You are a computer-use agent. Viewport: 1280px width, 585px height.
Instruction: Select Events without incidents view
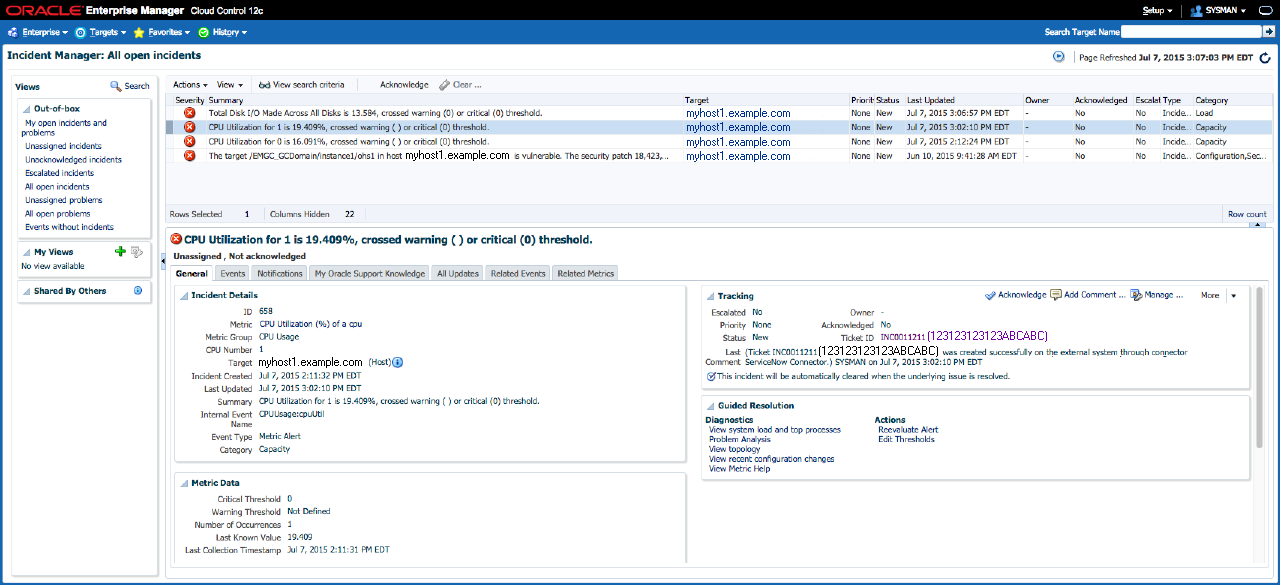[69, 227]
